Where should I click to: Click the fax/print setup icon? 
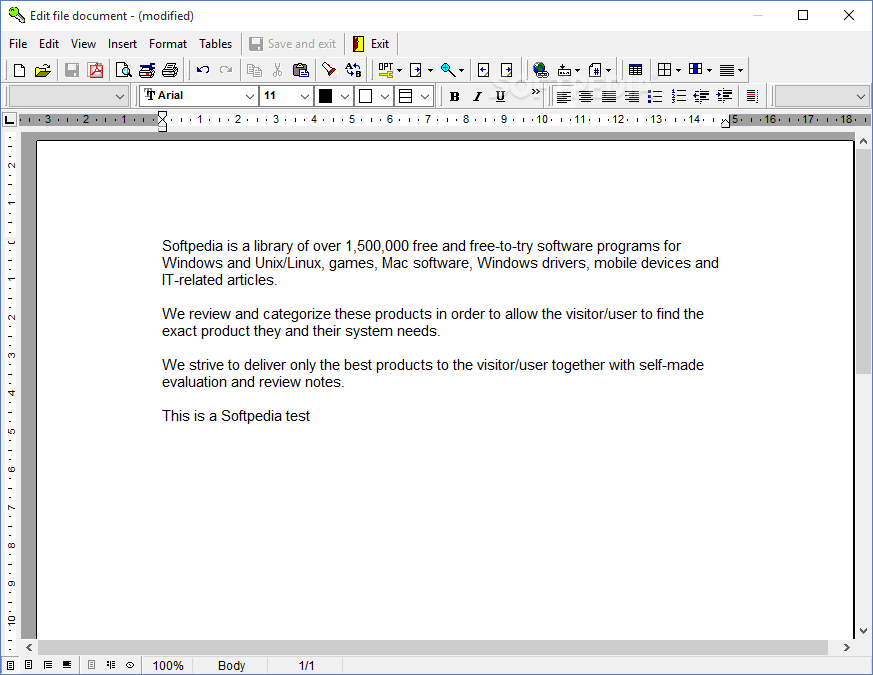coord(147,70)
